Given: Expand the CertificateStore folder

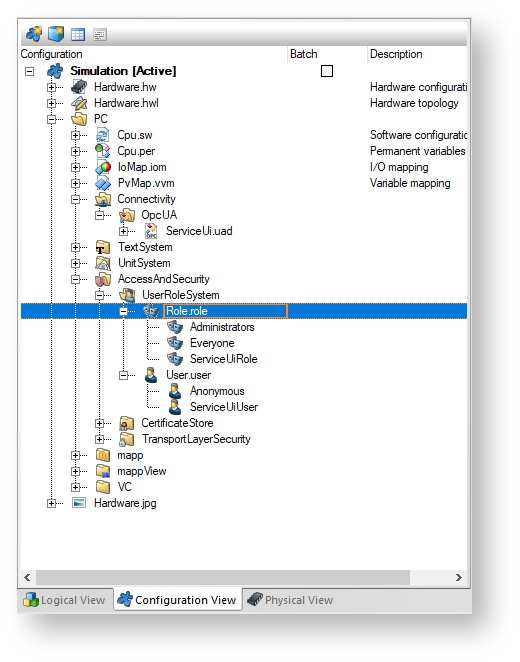Looking at the screenshot, I should (x=100, y=423).
